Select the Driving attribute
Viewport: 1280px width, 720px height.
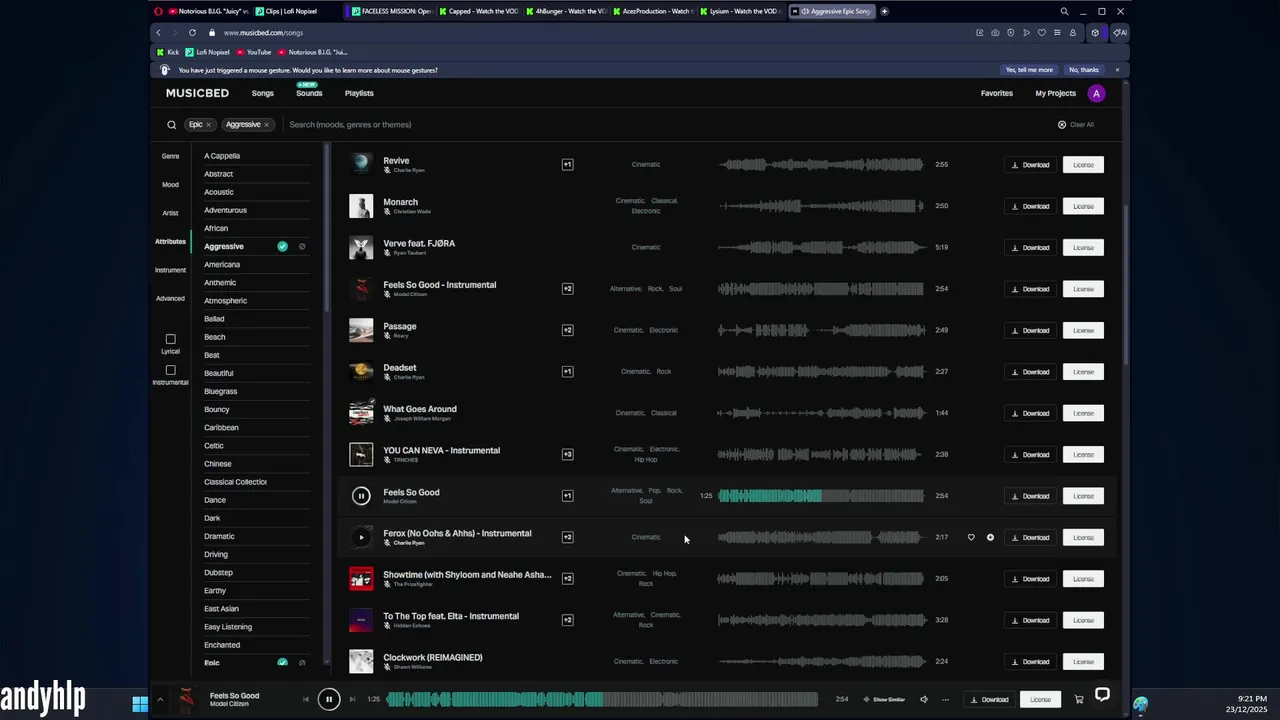[216, 554]
